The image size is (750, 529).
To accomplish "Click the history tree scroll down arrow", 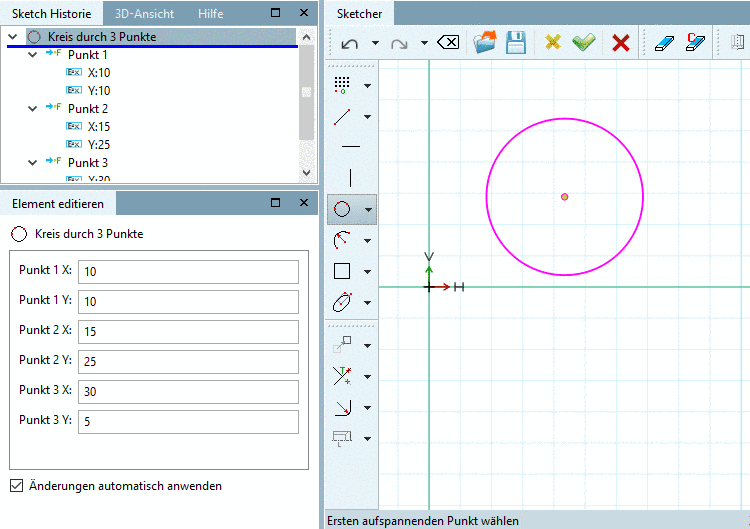I will 307,173.
